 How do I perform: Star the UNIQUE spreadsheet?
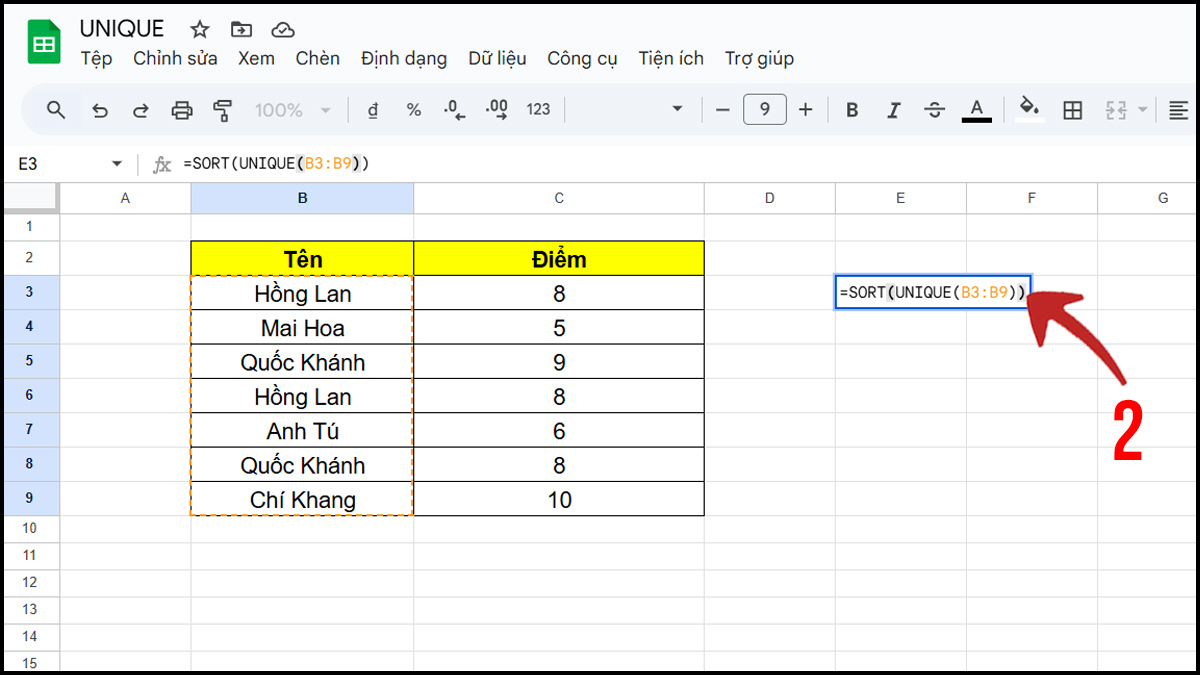(x=199, y=29)
